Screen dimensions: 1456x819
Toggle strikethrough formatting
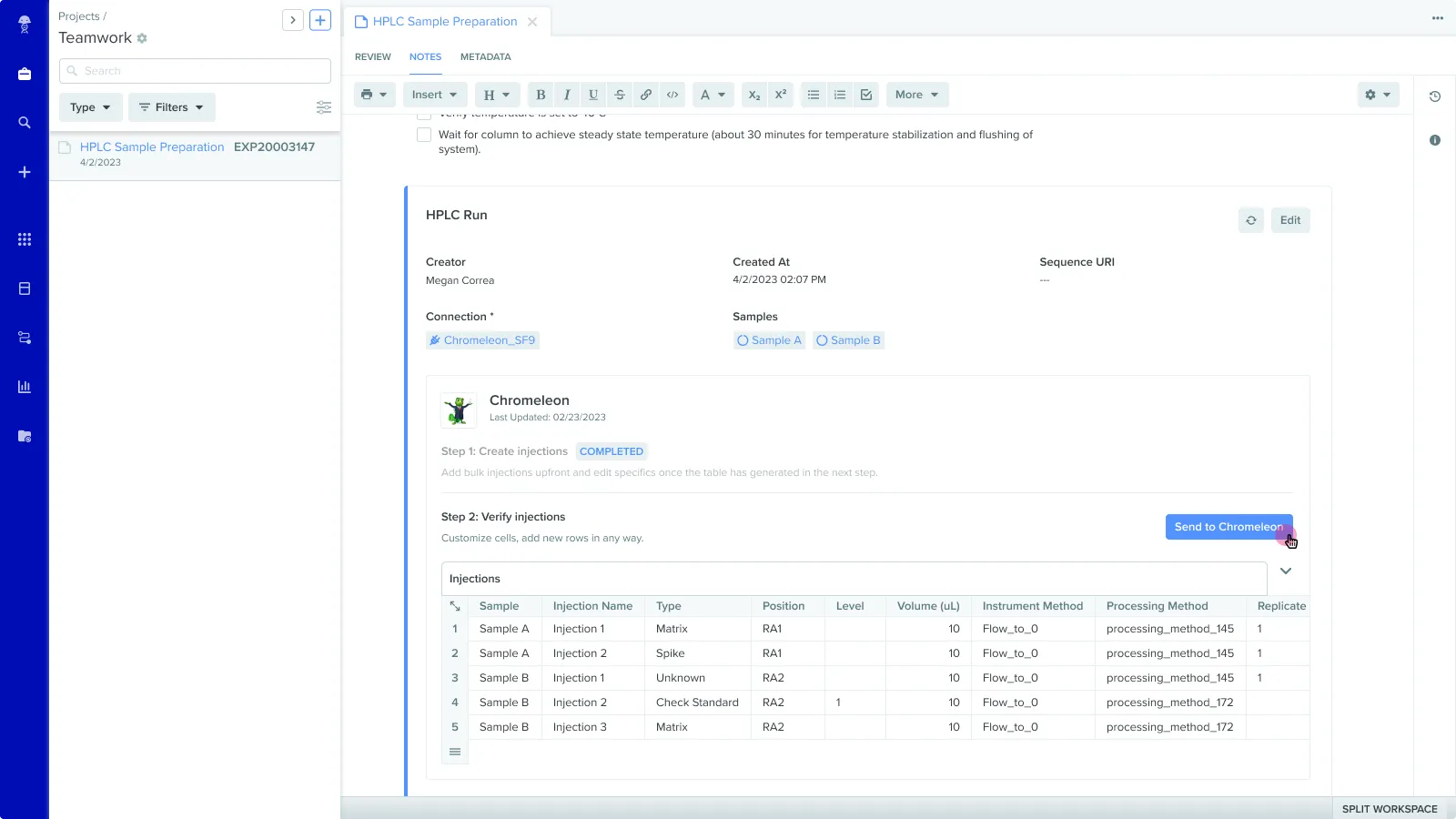coord(620,95)
